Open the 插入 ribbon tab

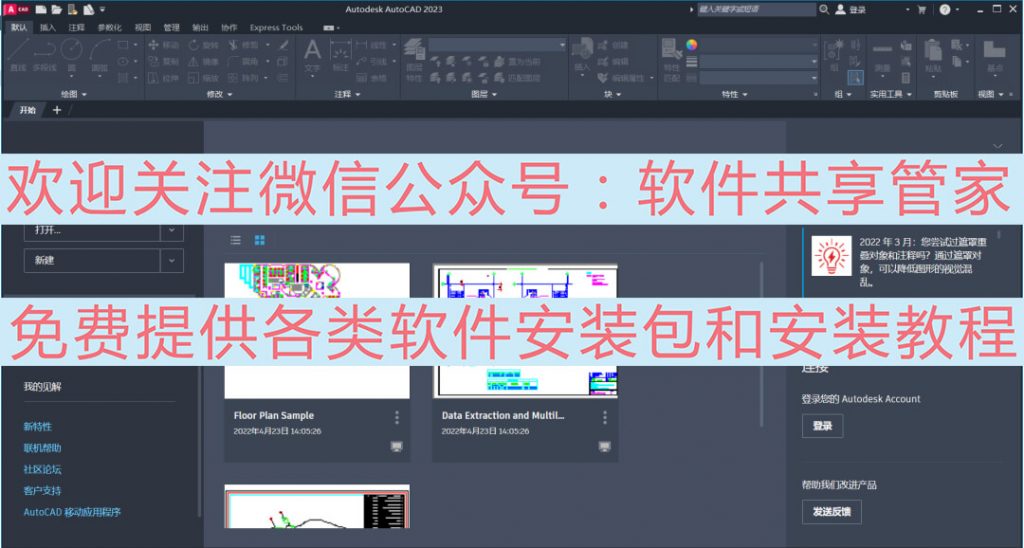(48, 27)
